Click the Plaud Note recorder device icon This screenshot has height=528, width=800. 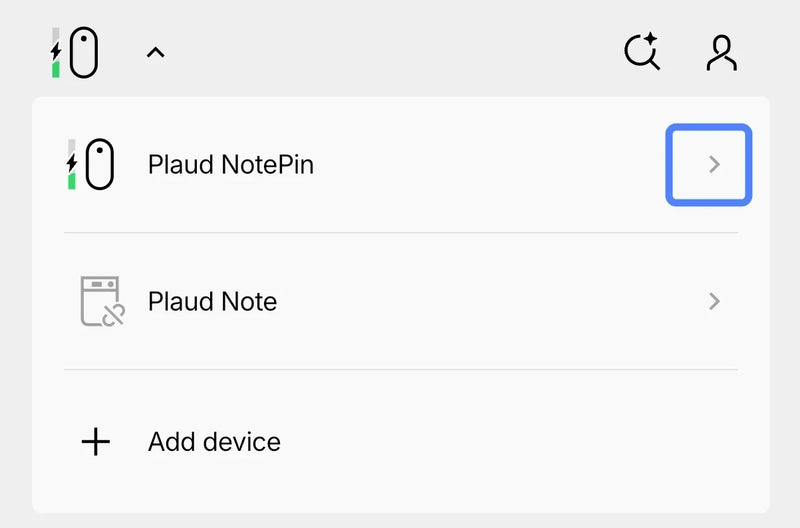(100, 301)
